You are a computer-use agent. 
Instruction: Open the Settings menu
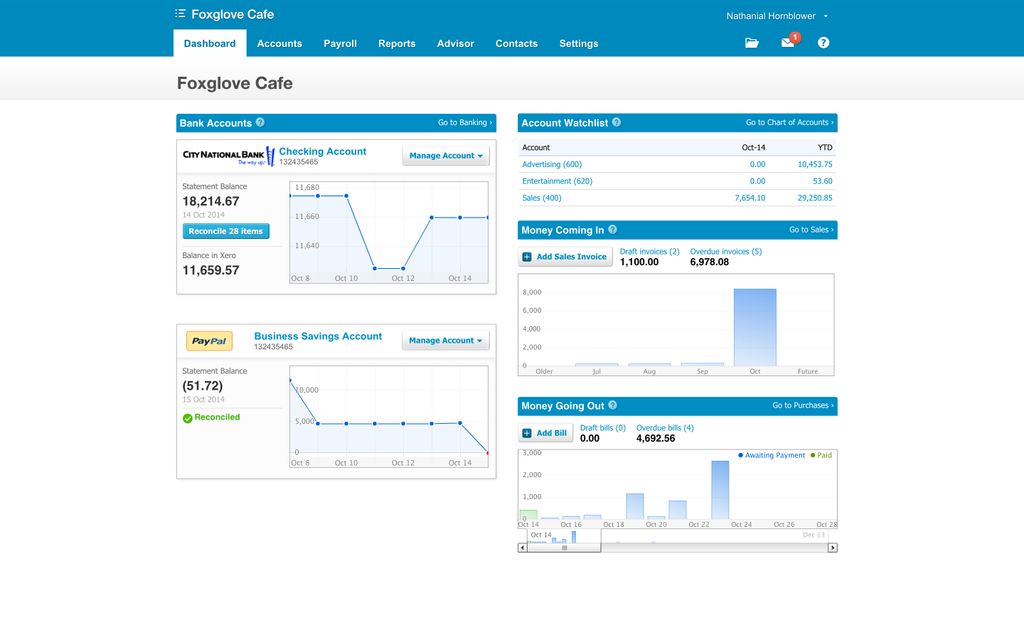click(579, 43)
